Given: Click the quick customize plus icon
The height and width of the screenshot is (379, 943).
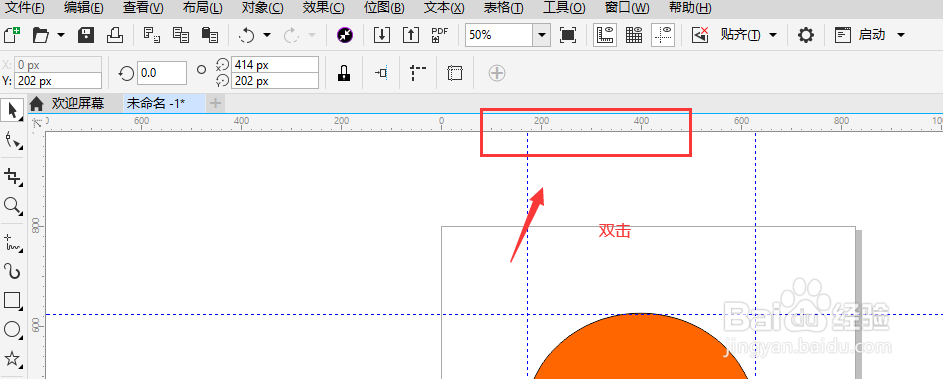Looking at the screenshot, I should [x=497, y=73].
